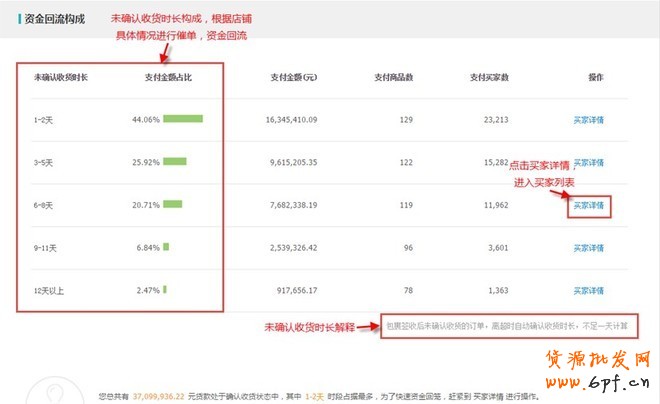660x404 pixels.
Task: Click the 支付金额(元) column header
Action: point(294,77)
